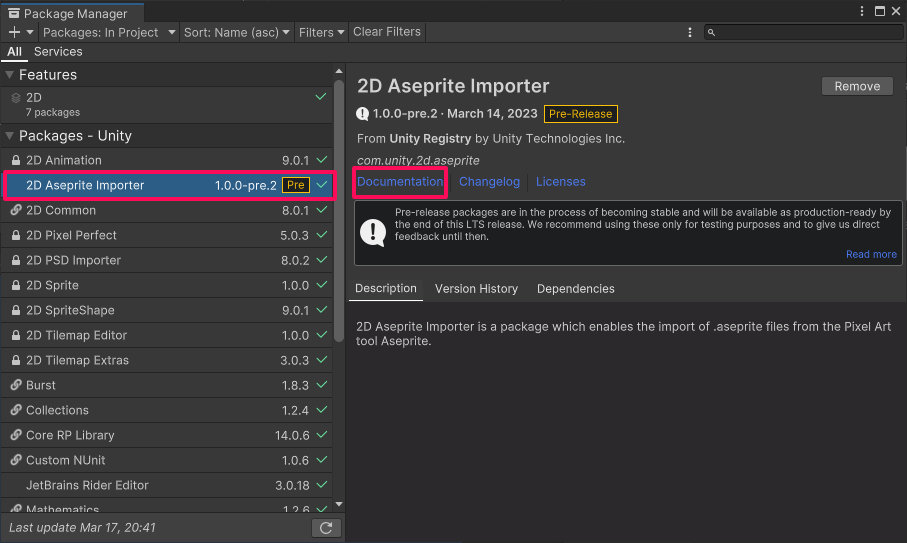Click the link icon beside Burst
Screen dimensions: 907x543
coord(16,385)
